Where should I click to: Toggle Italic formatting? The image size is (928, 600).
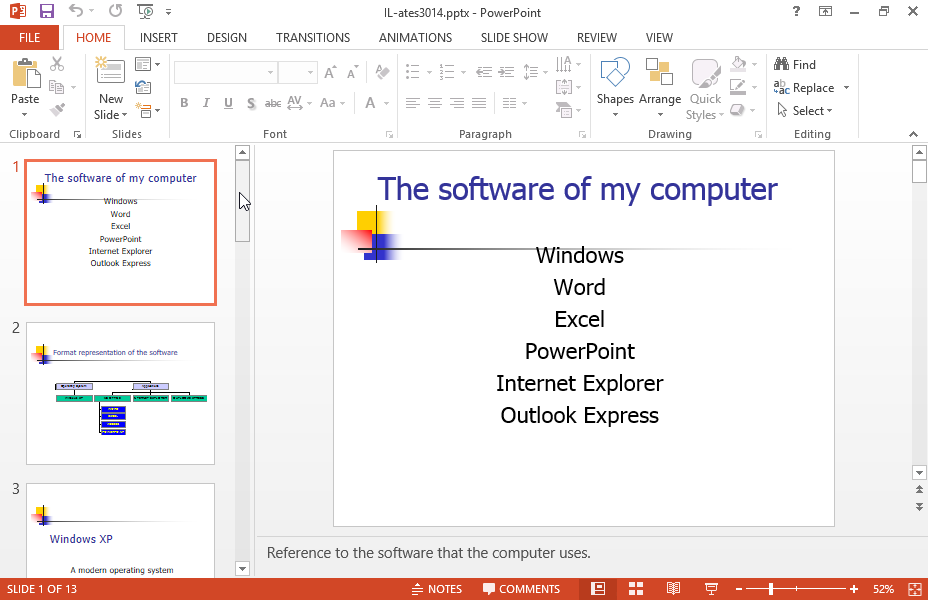click(x=206, y=103)
